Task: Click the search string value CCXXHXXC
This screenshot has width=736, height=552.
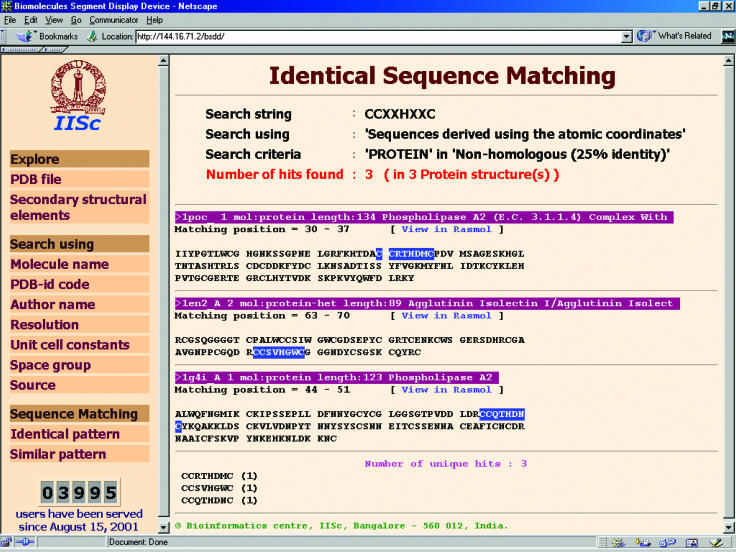Action: [x=400, y=114]
